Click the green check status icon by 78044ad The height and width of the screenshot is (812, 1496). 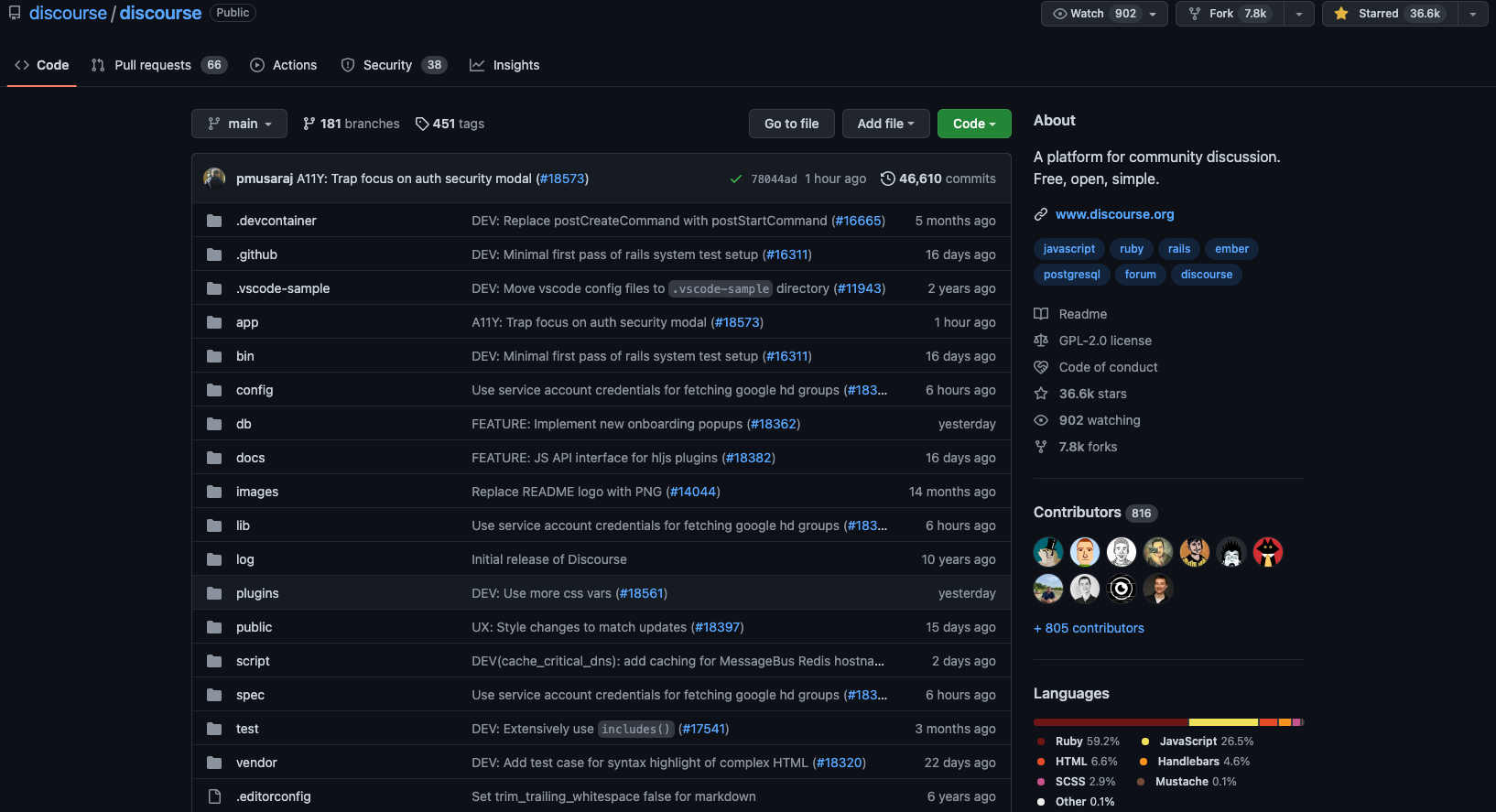click(x=736, y=179)
